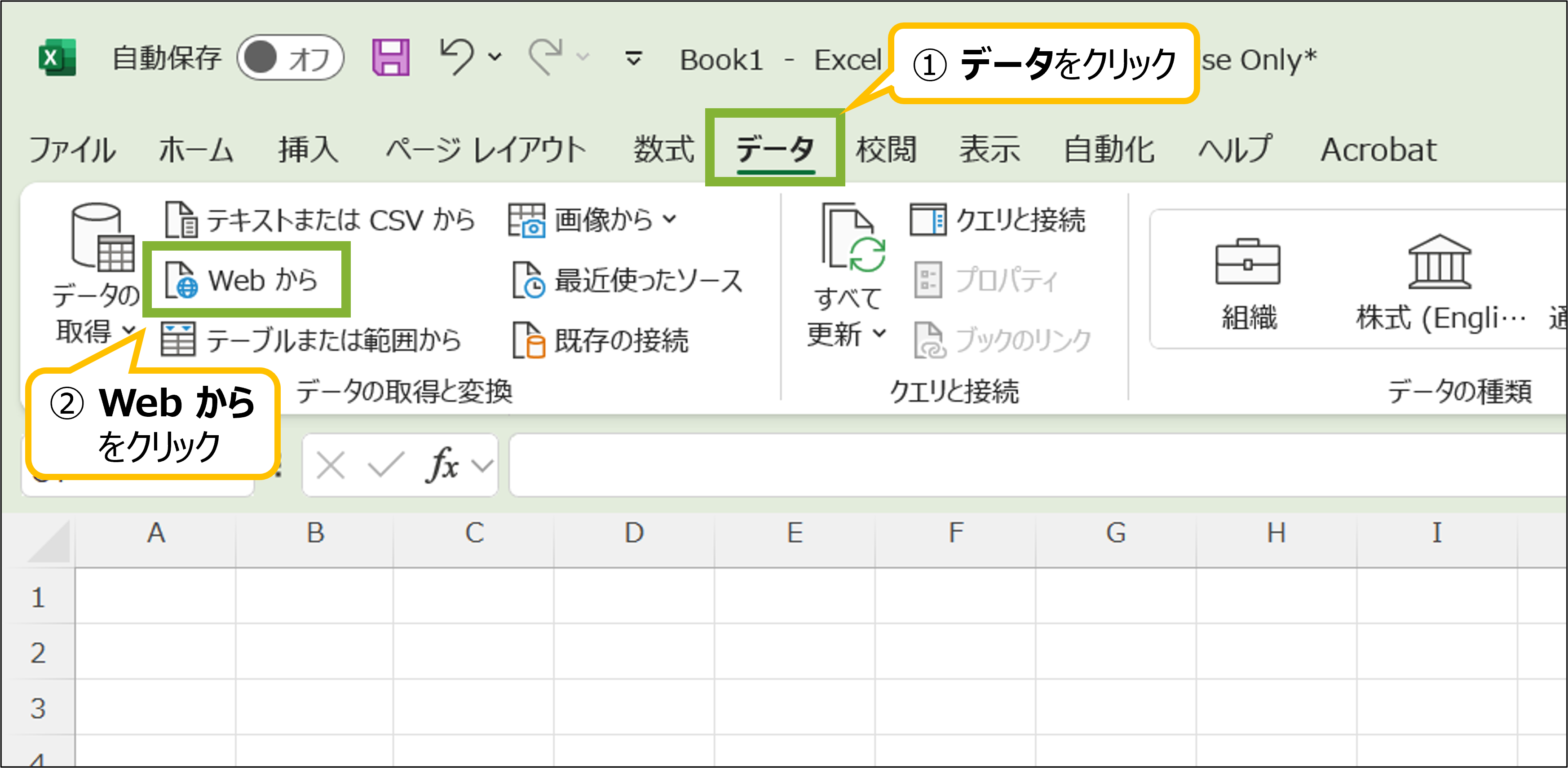
Task: Save the workbook with the save icon
Action: (391, 58)
